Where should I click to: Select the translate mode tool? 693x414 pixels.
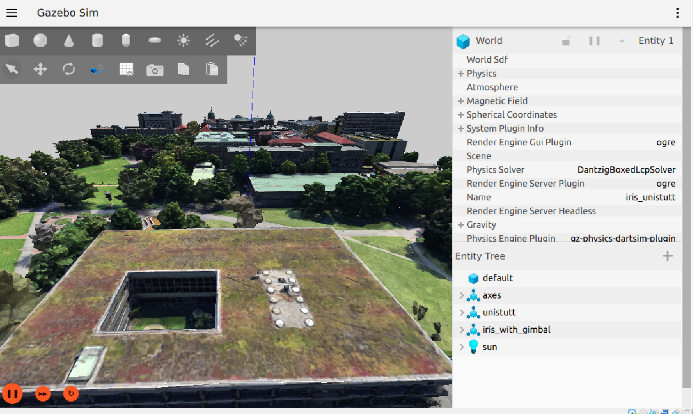click(x=40, y=69)
